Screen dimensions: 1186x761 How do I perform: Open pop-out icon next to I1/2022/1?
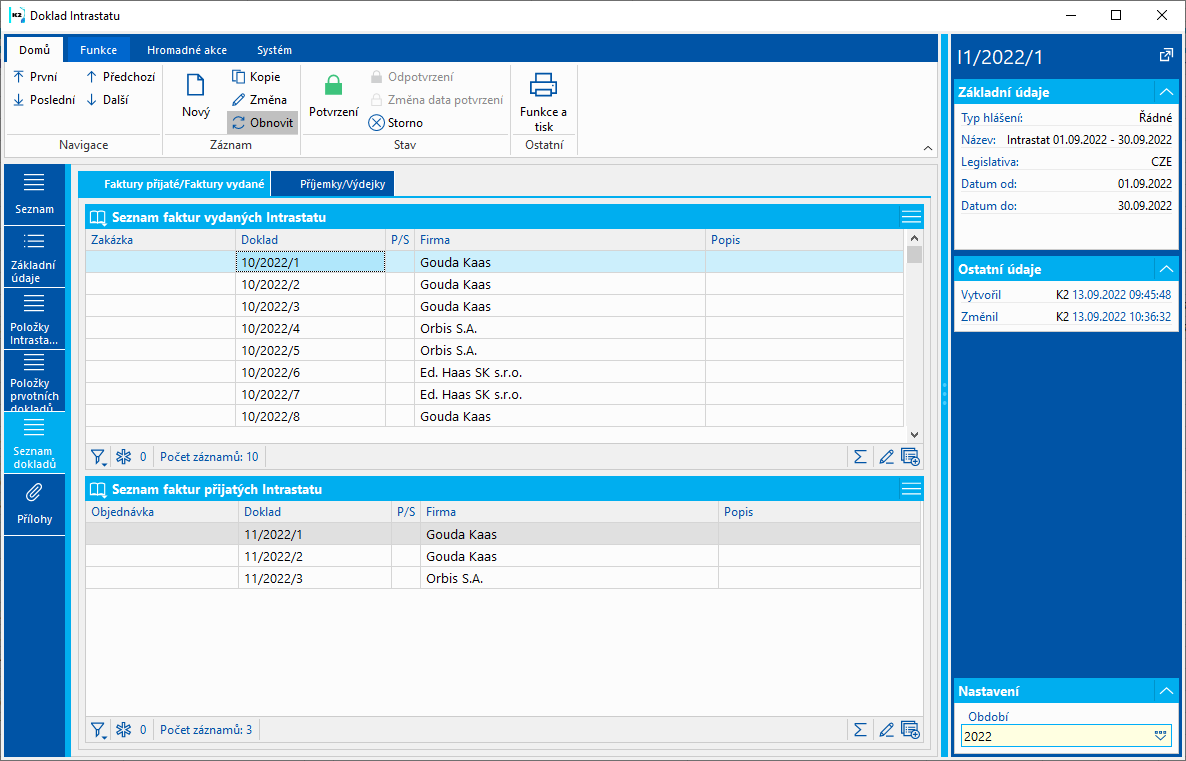[1165, 56]
